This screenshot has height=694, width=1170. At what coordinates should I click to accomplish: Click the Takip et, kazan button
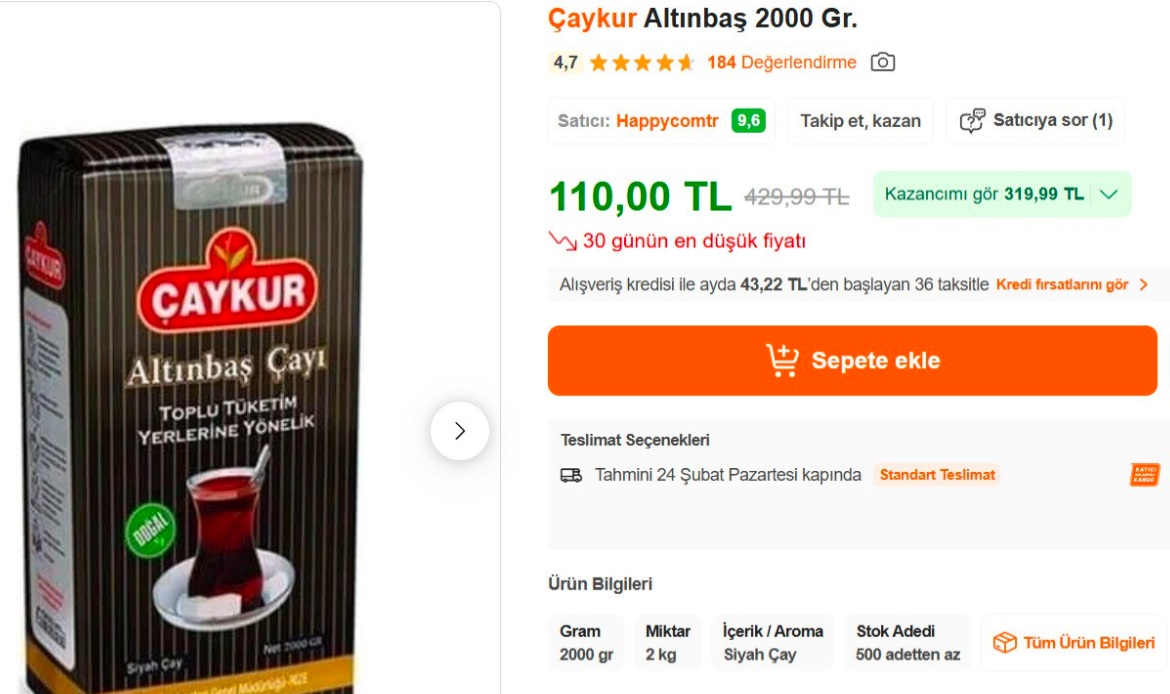point(860,121)
